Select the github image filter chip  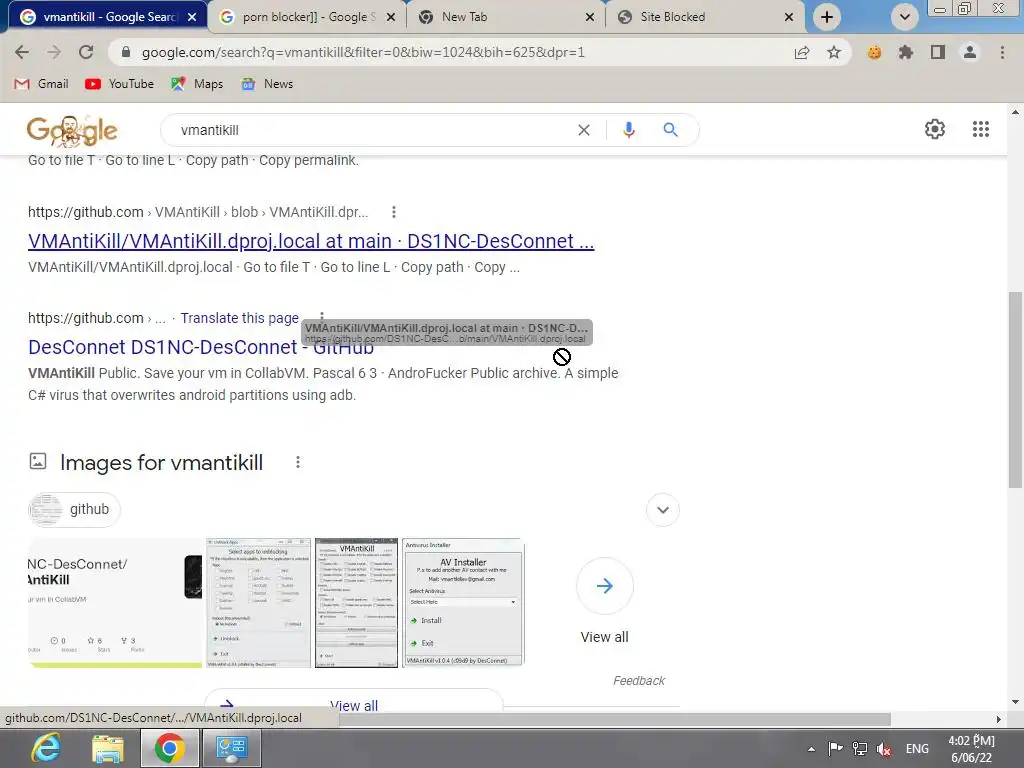(x=74, y=509)
